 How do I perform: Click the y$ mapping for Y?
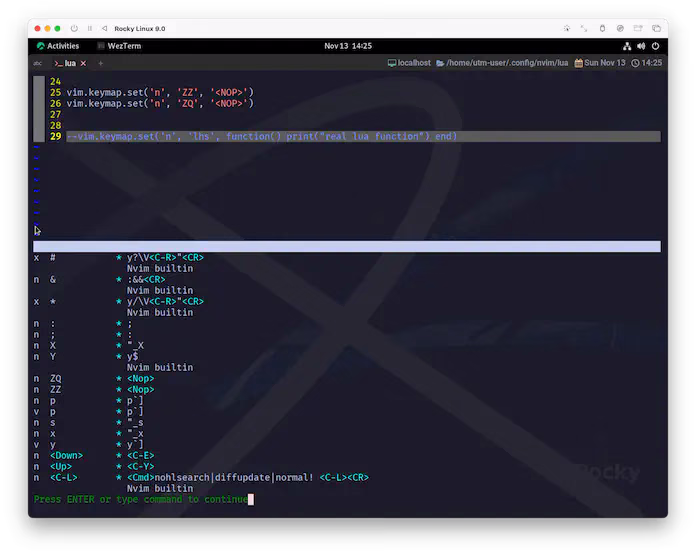[x=132, y=357]
